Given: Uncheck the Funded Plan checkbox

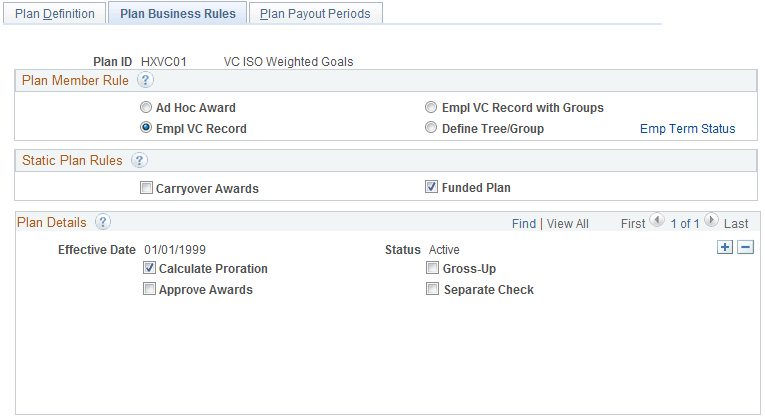Looking at the screenshot, I should coord(432,188).
